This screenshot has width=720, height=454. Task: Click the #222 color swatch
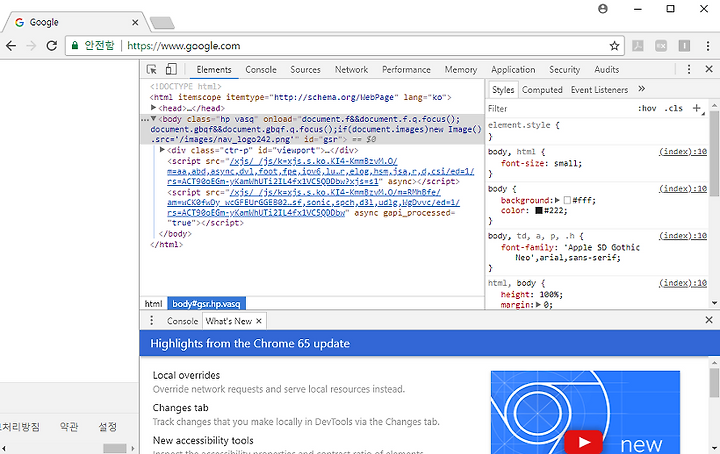click(539, 211)
